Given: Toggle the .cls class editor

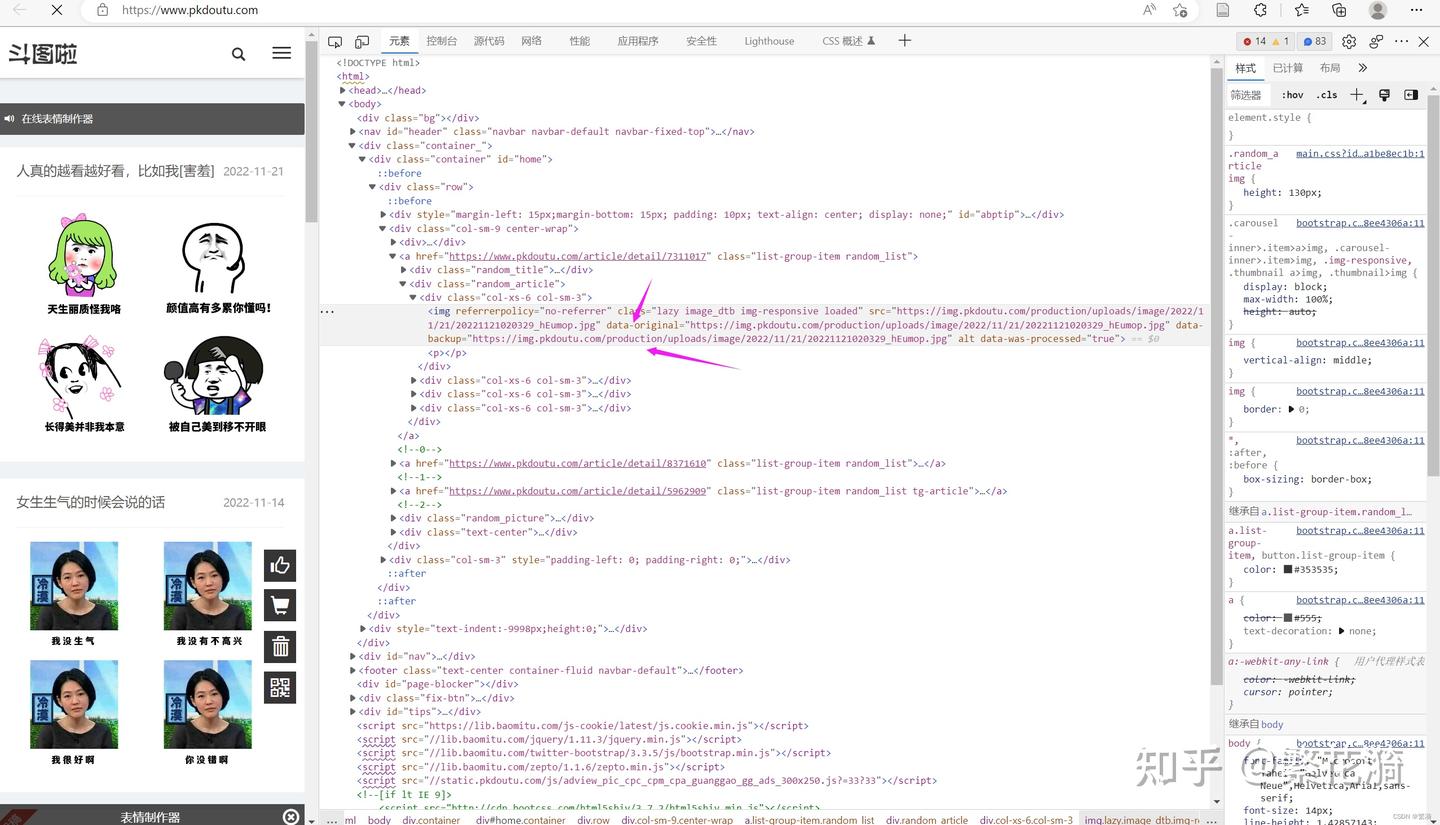Looking at the screenshot, I should tap(1327, 95).
